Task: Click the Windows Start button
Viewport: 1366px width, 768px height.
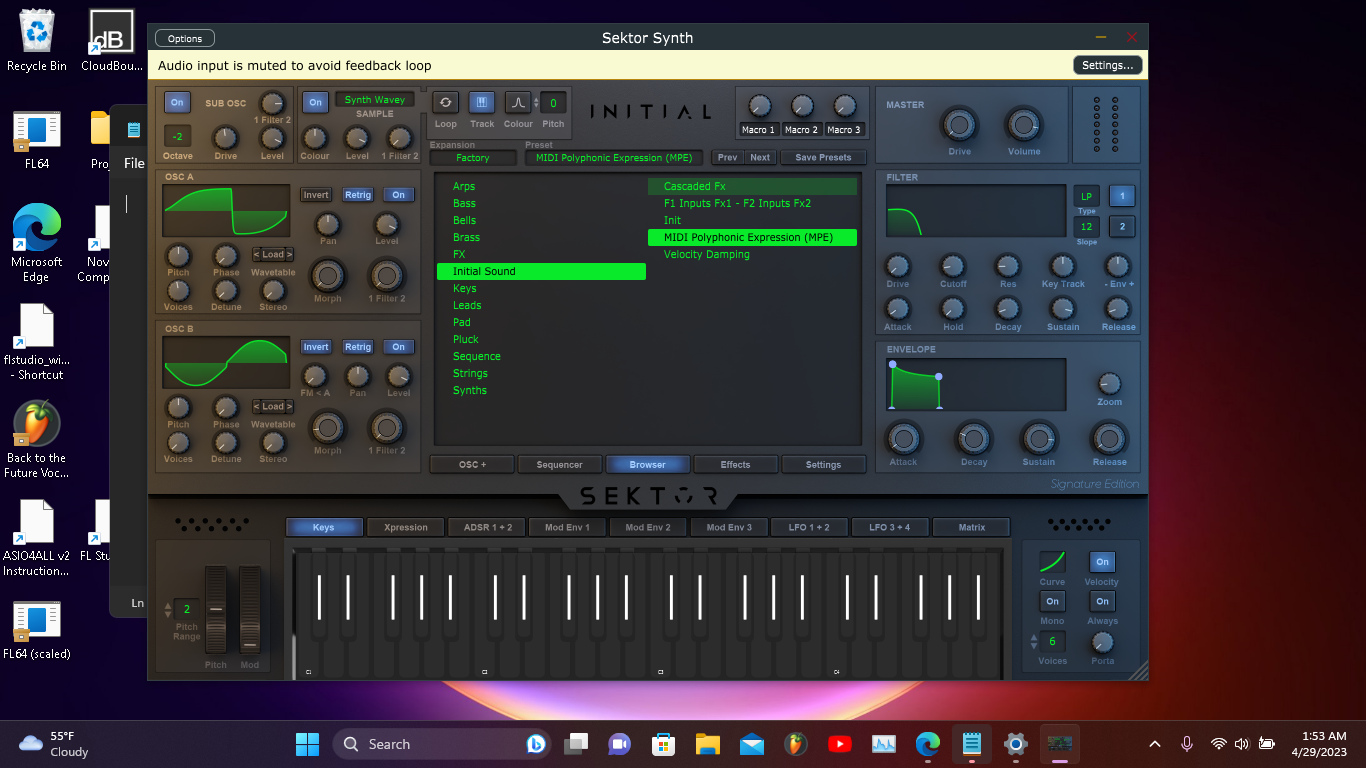Action: click(307, 744)
